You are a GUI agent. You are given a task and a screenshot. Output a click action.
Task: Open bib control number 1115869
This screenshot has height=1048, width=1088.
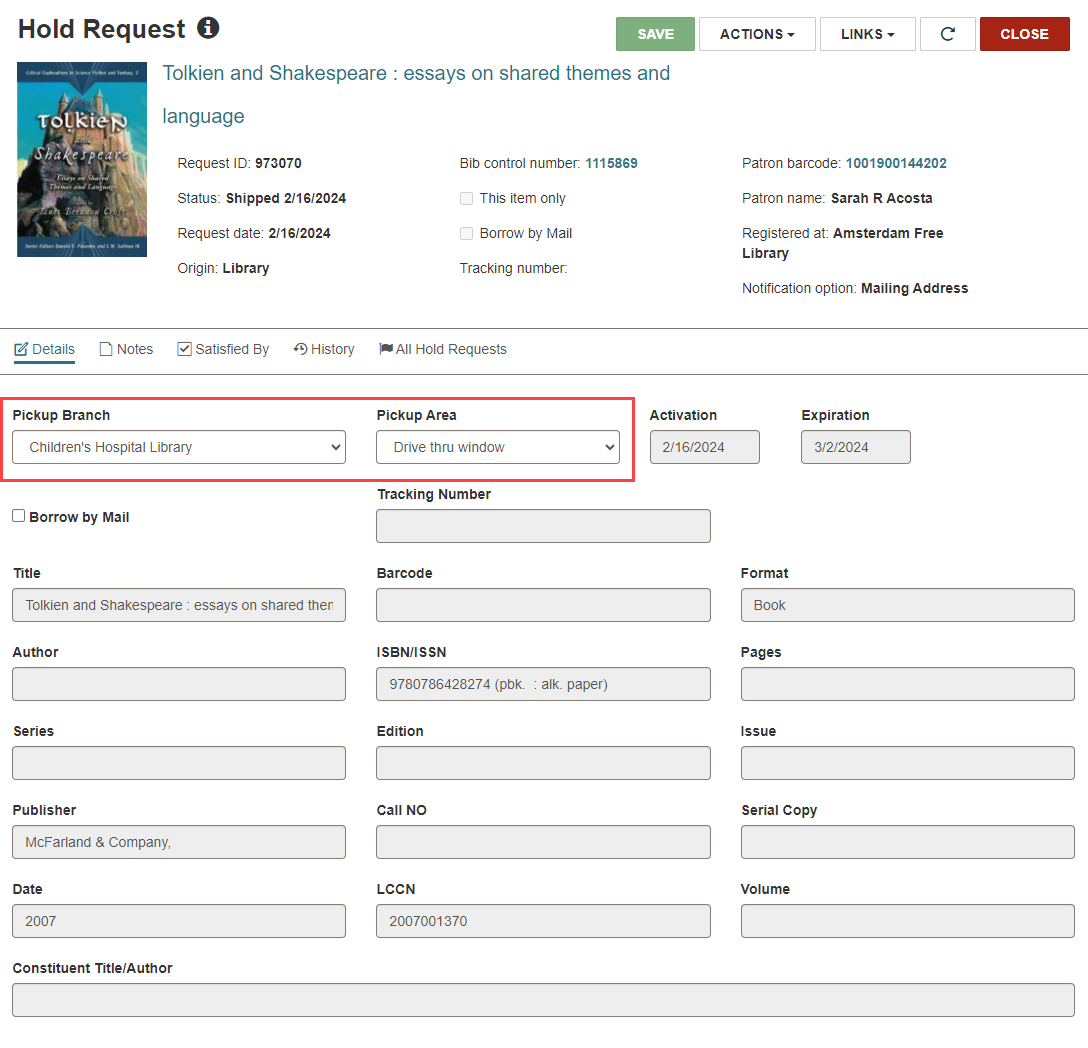coord(611,163)
